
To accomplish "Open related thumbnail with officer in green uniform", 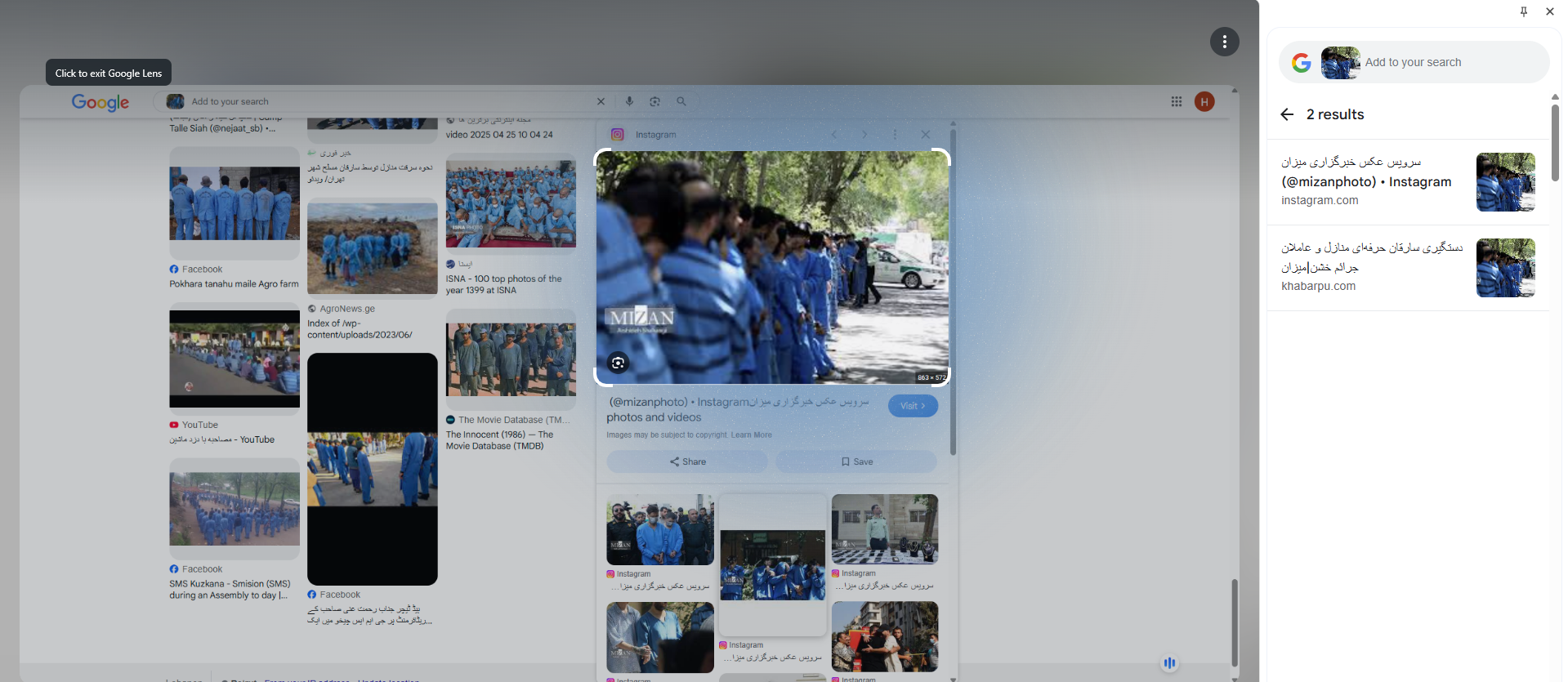I will pyautogui.click(x=885, y=529).
